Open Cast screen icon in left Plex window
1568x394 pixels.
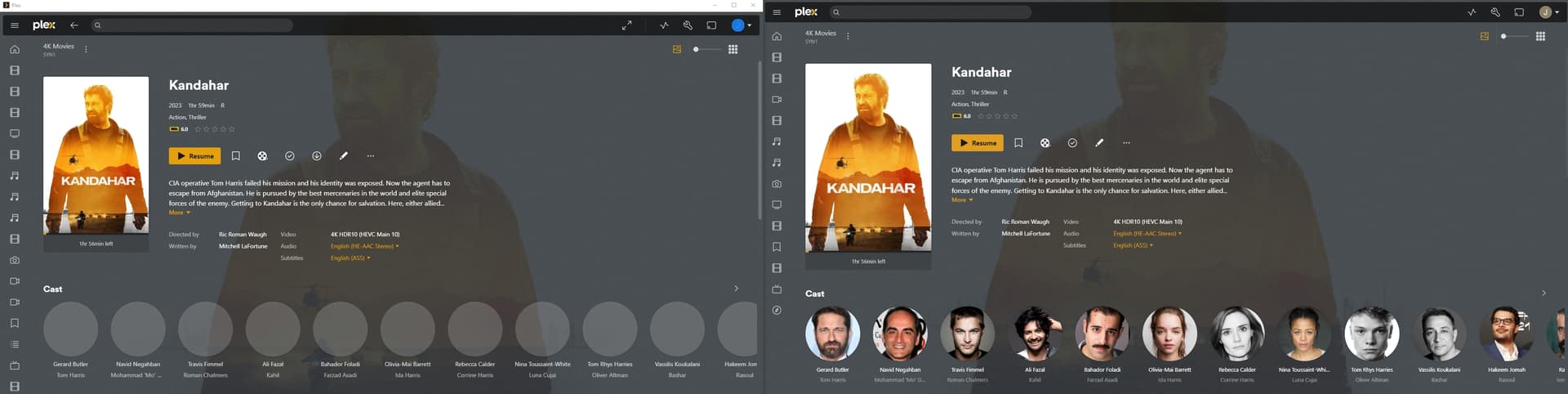tap(711, 25)
